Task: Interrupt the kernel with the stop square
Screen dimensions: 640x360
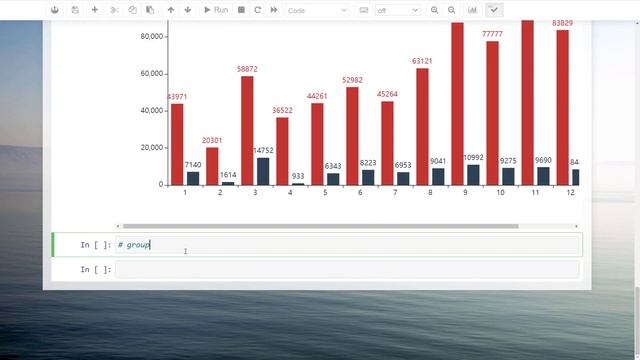Action: click(241, 10)
